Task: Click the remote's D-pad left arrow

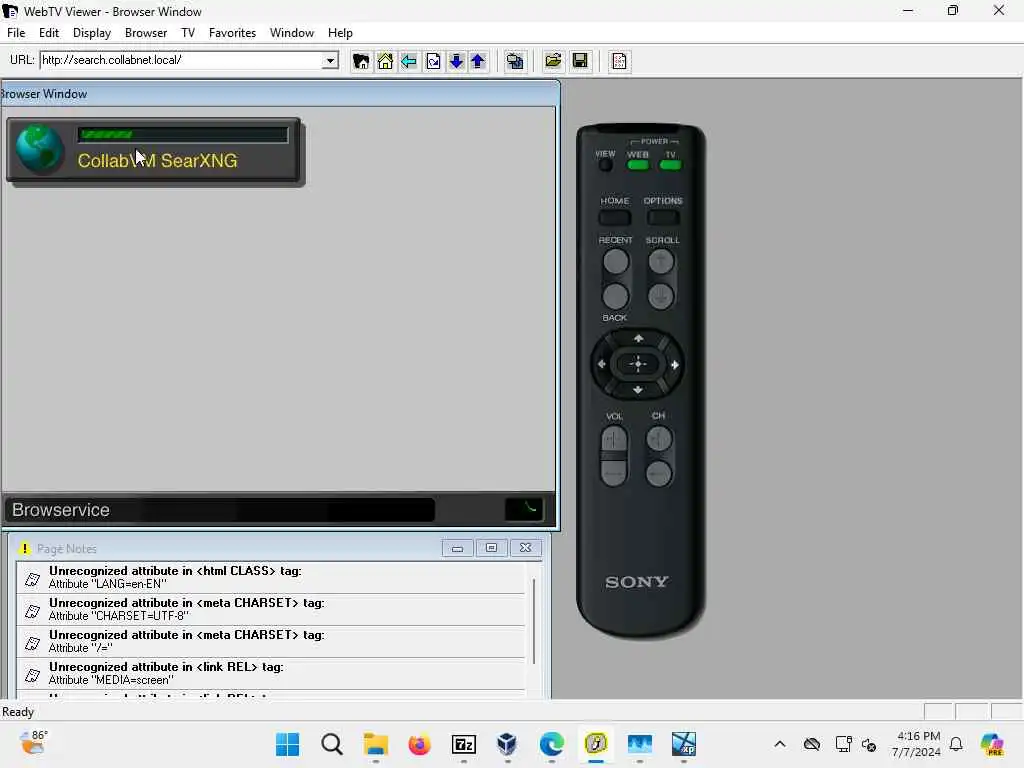Action: tap(601, 364)
